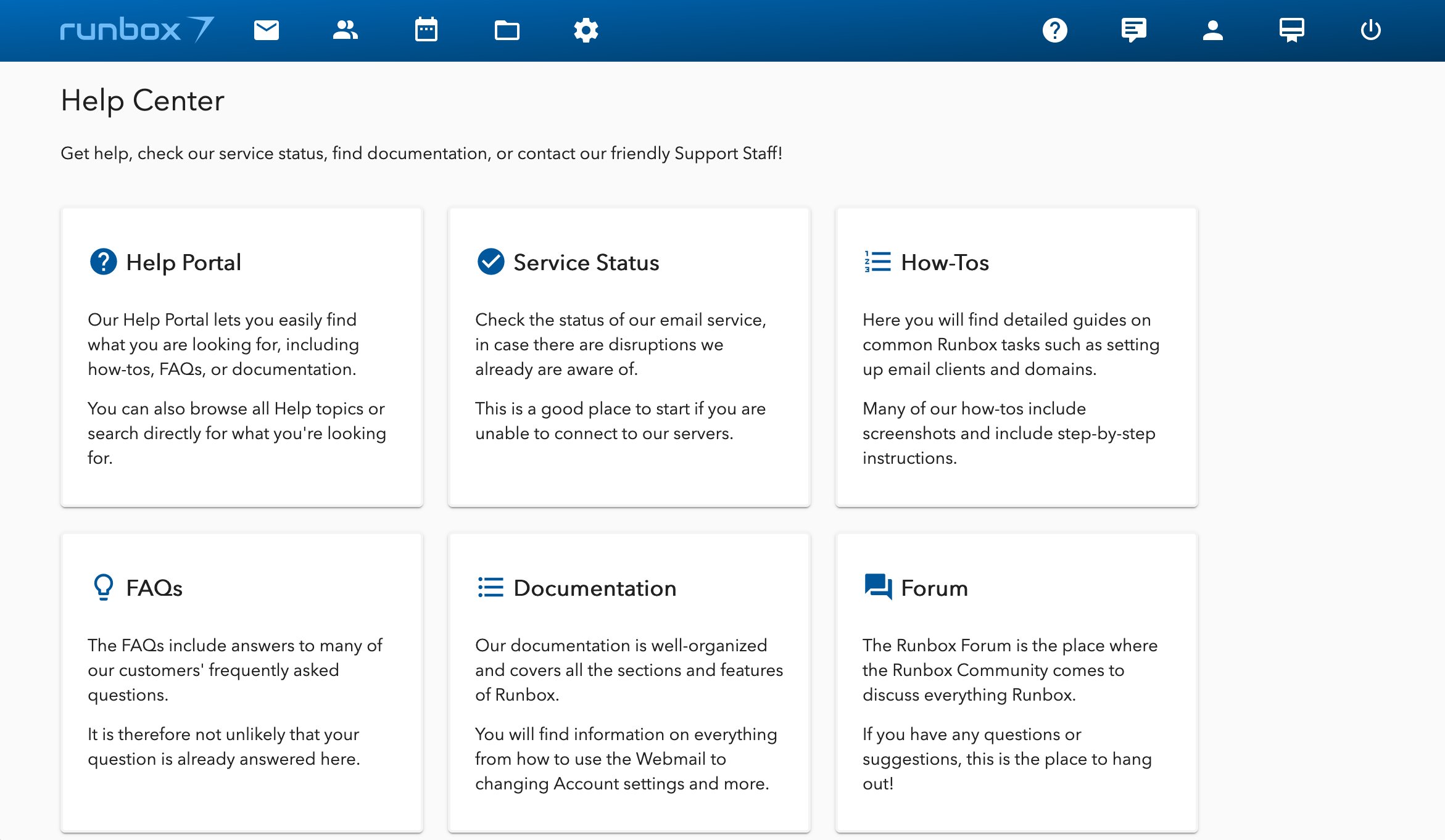
Task: Open the How-Tos card
Action: point(1016,358)
